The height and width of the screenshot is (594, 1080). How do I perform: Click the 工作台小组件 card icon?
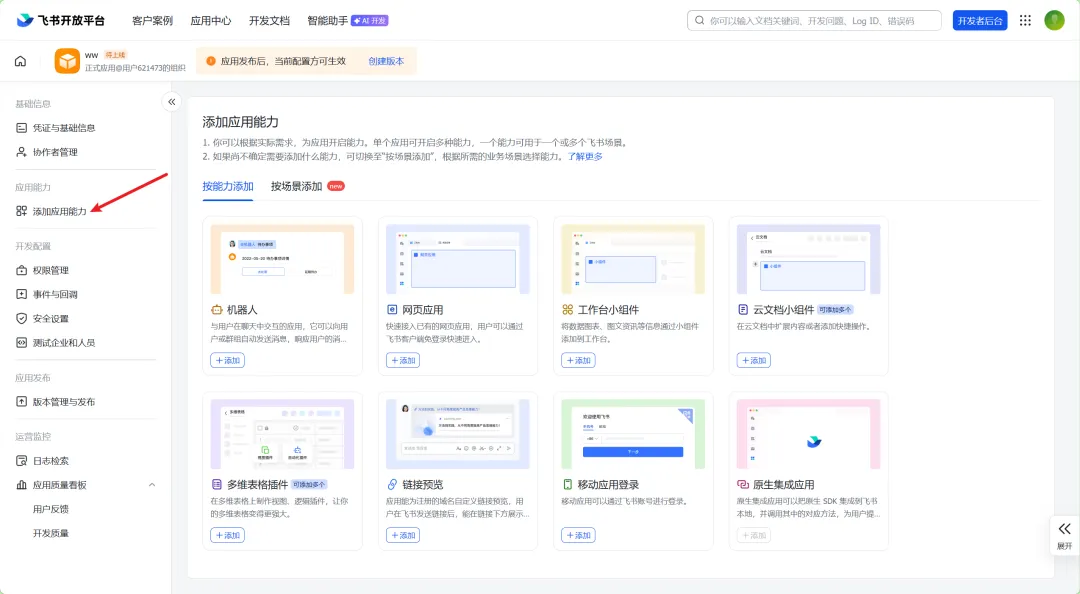coord(568,310)
